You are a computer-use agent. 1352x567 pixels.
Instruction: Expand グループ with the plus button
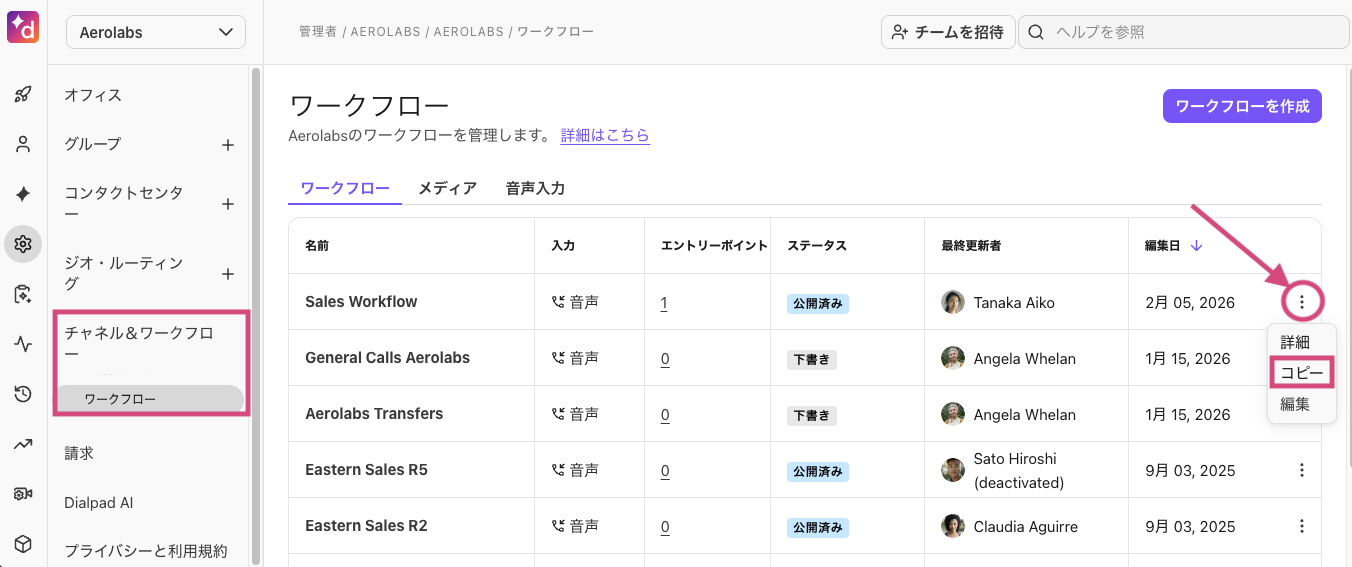[x=228, y=145]
